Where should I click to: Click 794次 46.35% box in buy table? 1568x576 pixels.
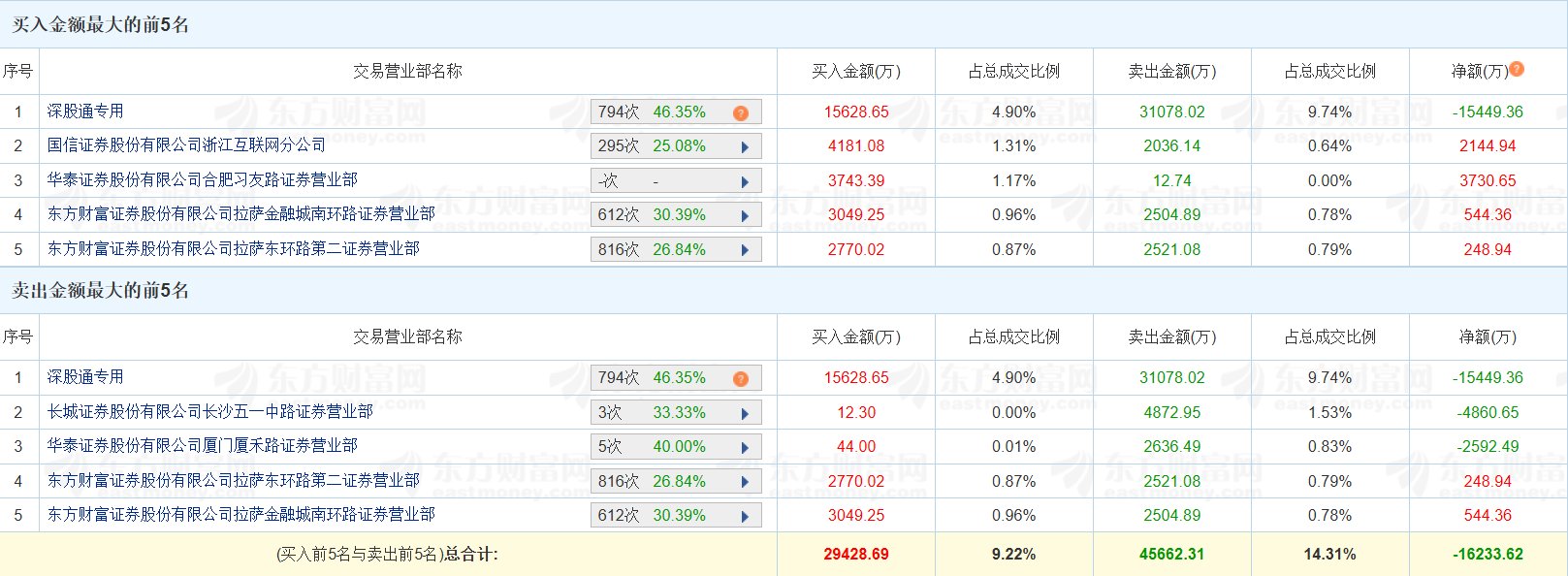[676, 112]
